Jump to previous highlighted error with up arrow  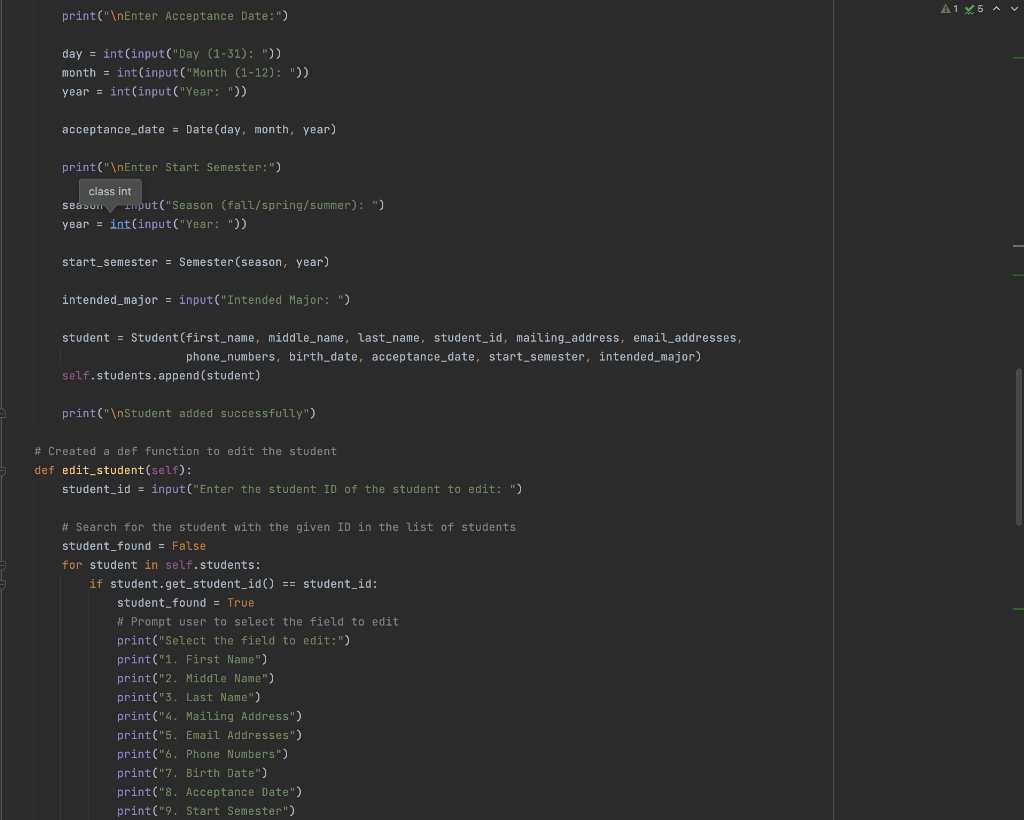997,8
